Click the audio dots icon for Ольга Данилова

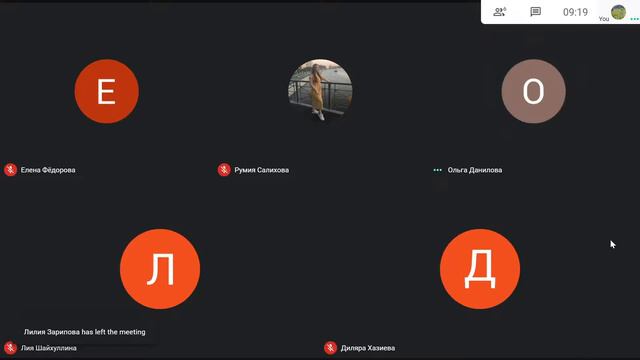click(x=438, y=170)
